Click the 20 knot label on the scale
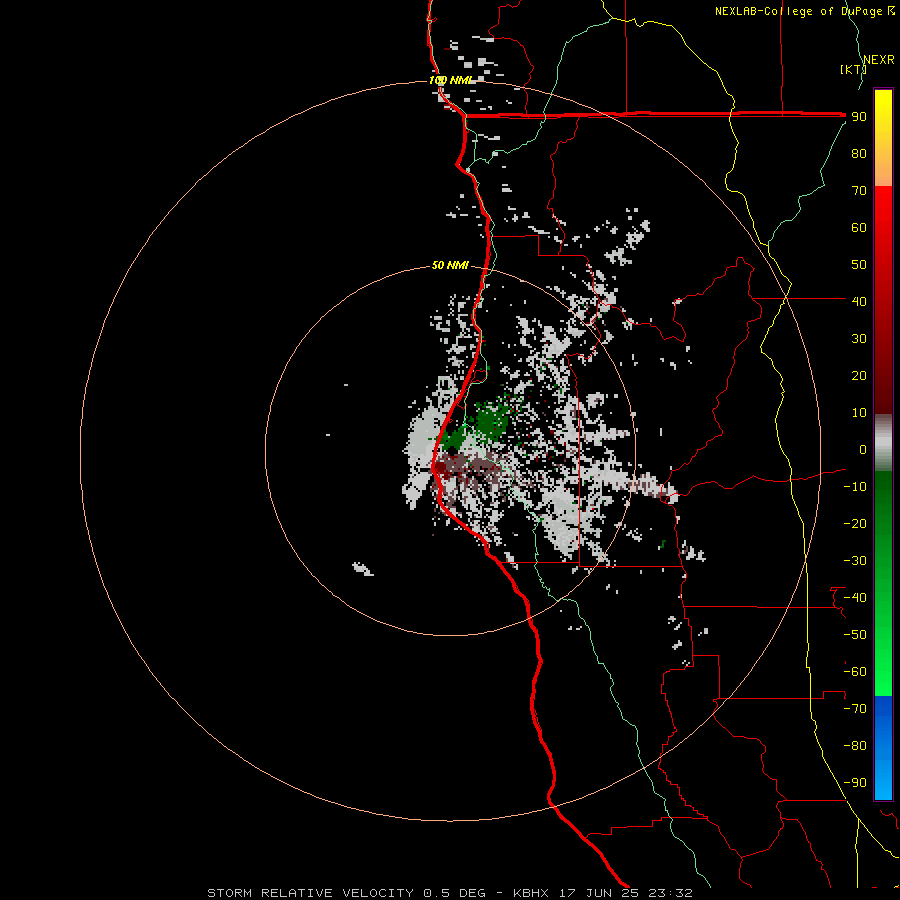Image resolution: width=900 pixels, height=900 pixels. tap(859, 375)
